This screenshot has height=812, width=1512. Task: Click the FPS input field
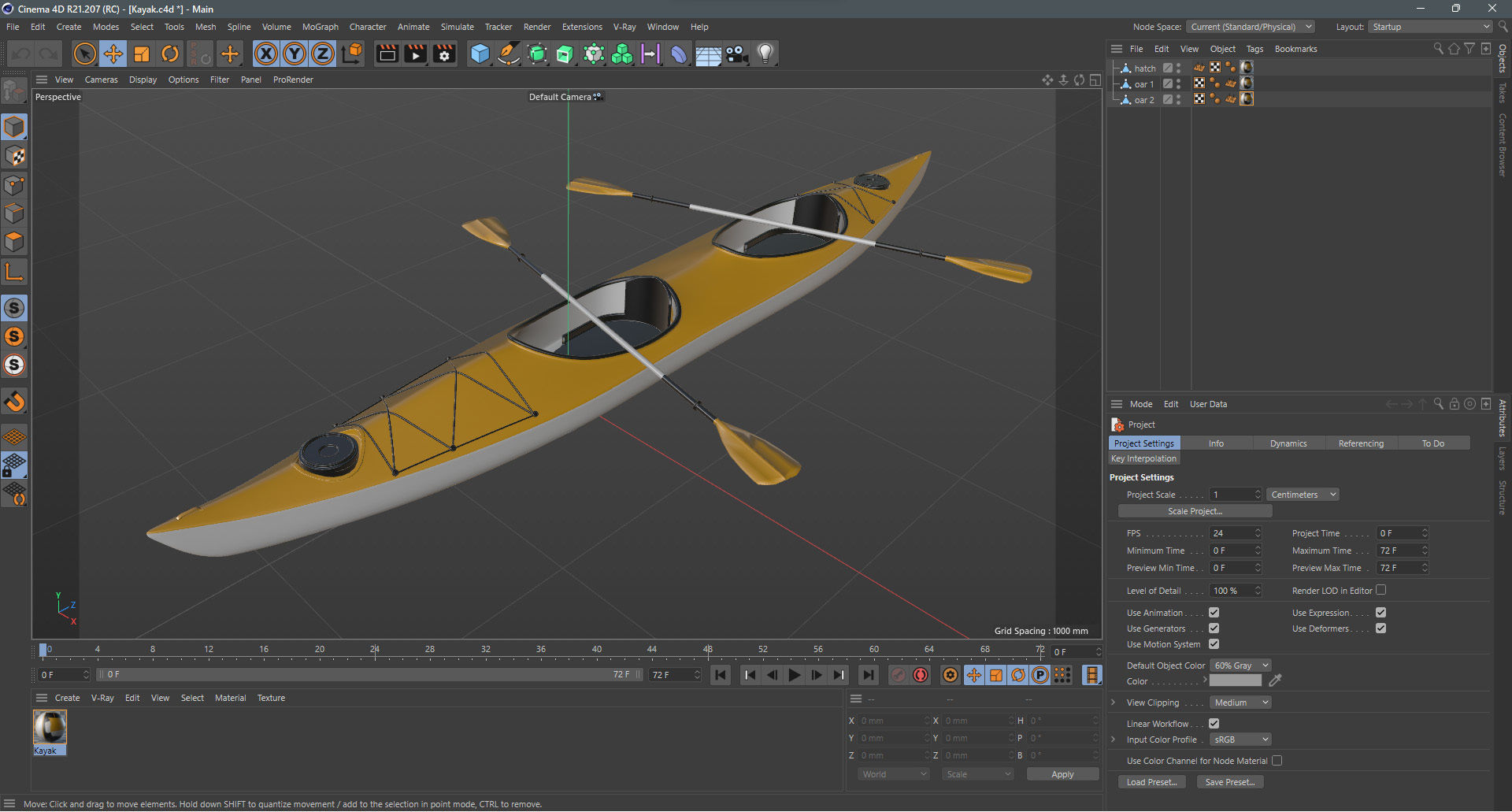pos(1235,533)
